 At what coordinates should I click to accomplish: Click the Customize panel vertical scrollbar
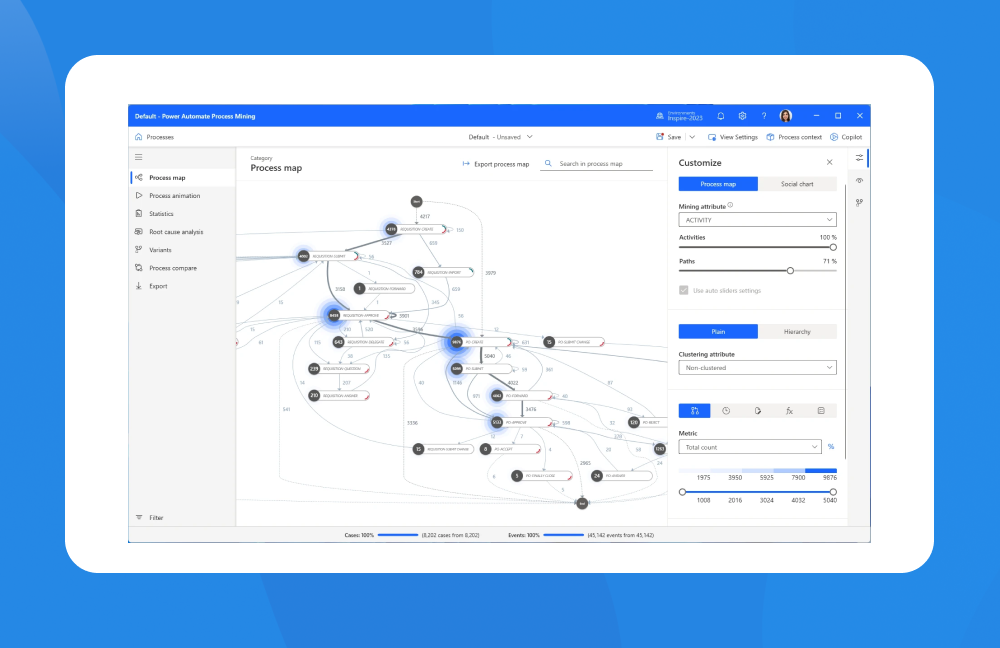[845, 322]
